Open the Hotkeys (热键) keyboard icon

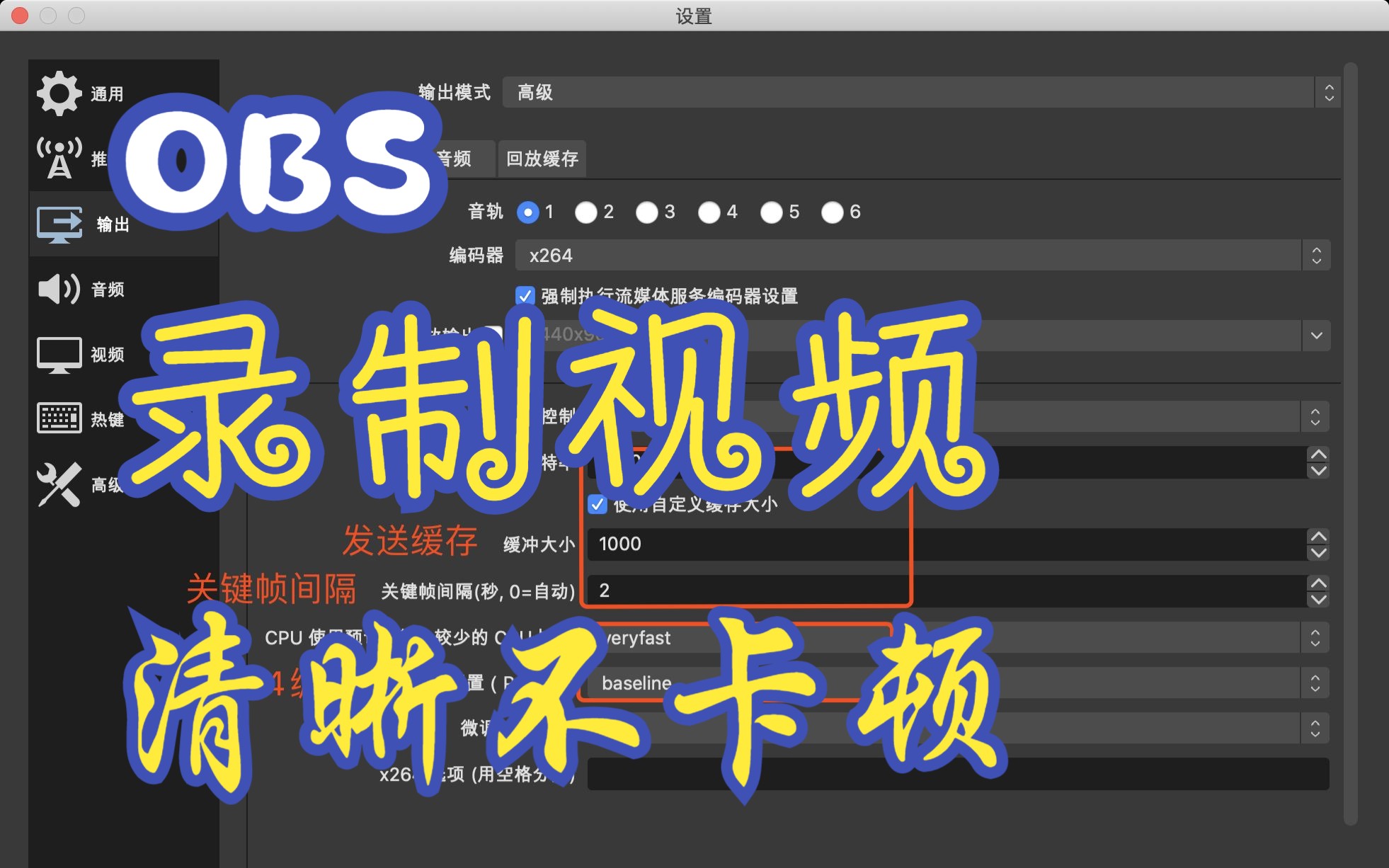[x=59, y=418]
